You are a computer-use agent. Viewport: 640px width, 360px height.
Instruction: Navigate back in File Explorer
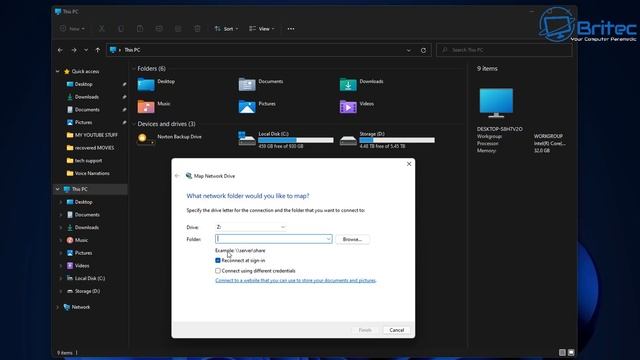tap(60, 50)
